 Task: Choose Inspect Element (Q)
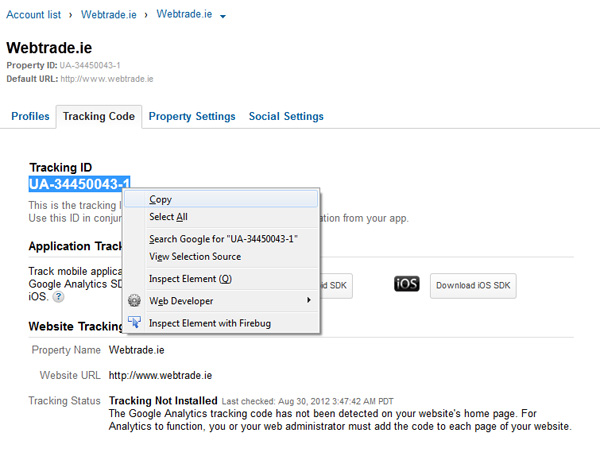click(x=221, y=279)
